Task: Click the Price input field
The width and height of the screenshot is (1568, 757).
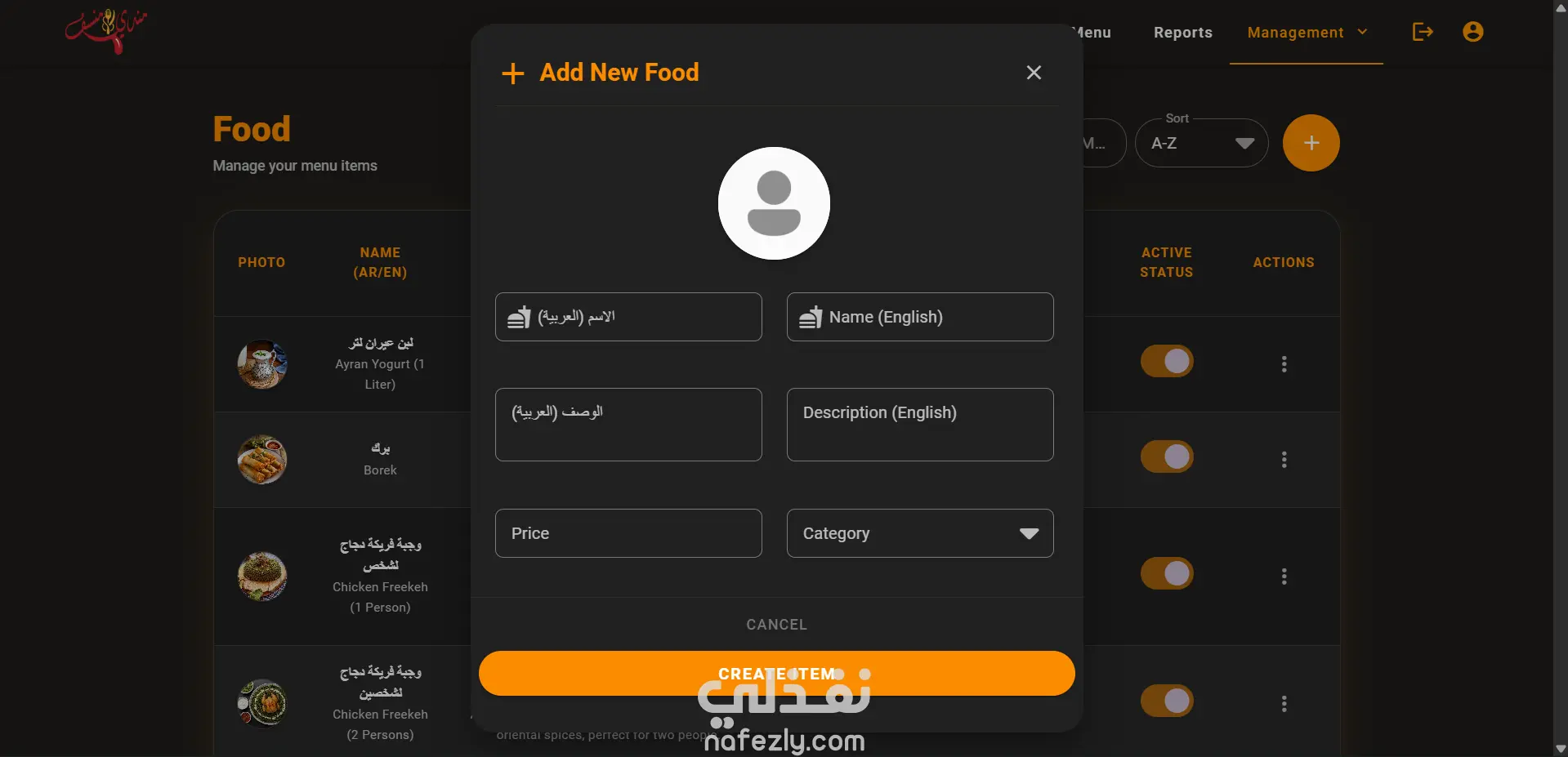Action: (628, 533)
